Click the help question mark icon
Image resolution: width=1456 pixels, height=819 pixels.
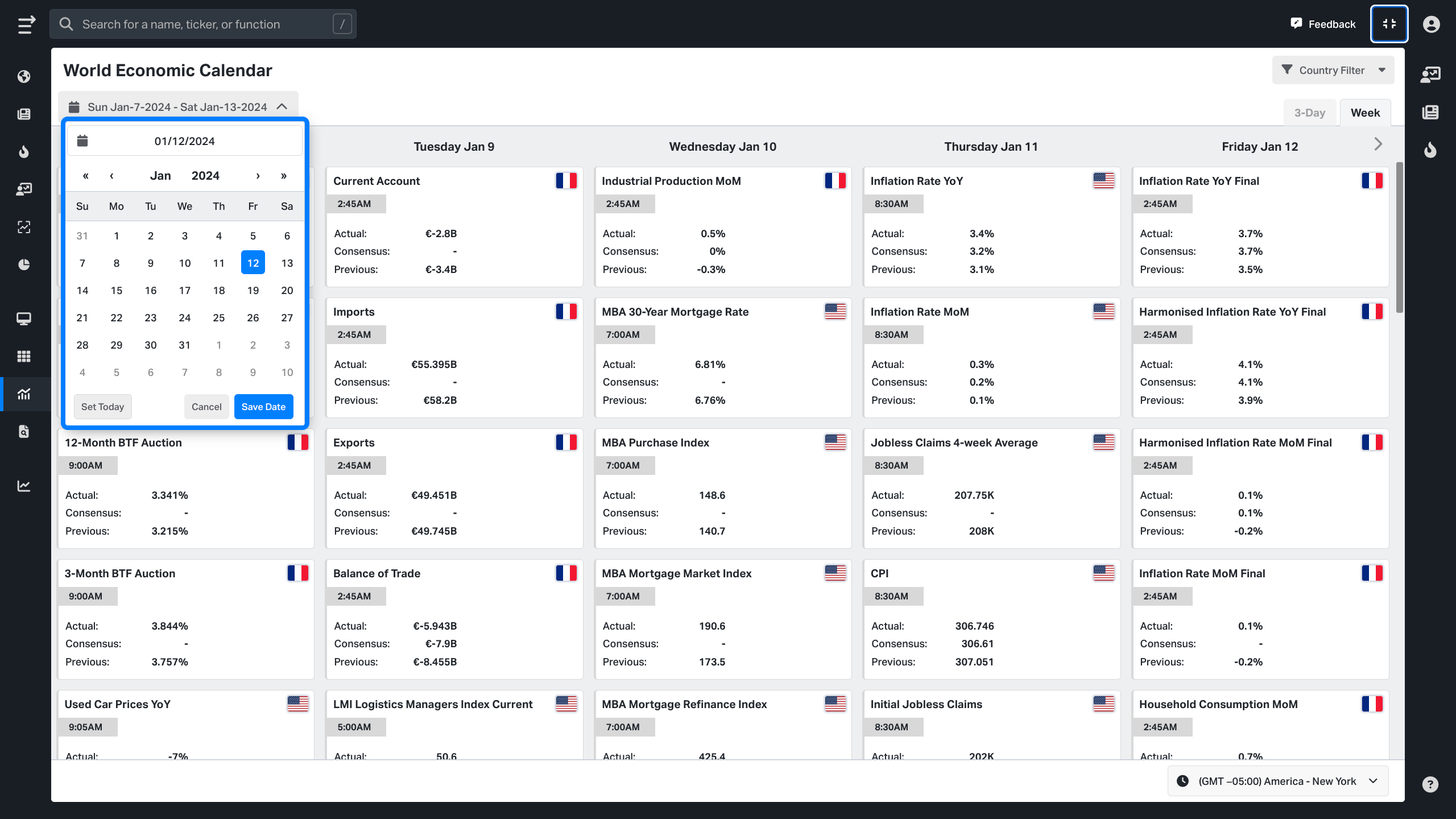point(1430,784)
